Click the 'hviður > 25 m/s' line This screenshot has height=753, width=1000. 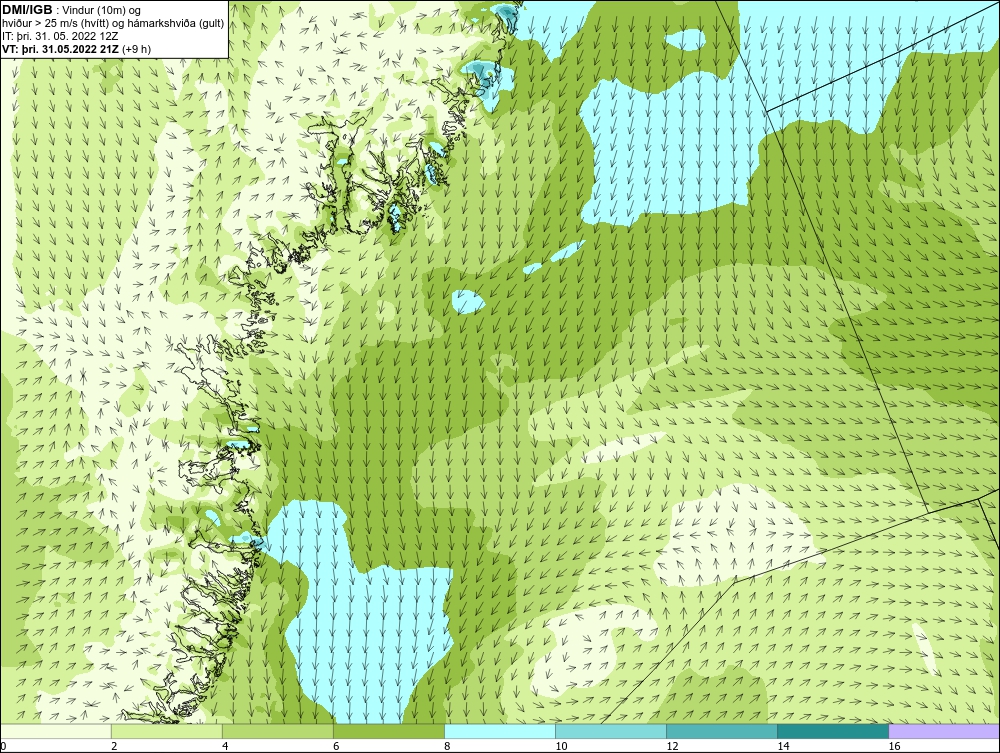113,24
